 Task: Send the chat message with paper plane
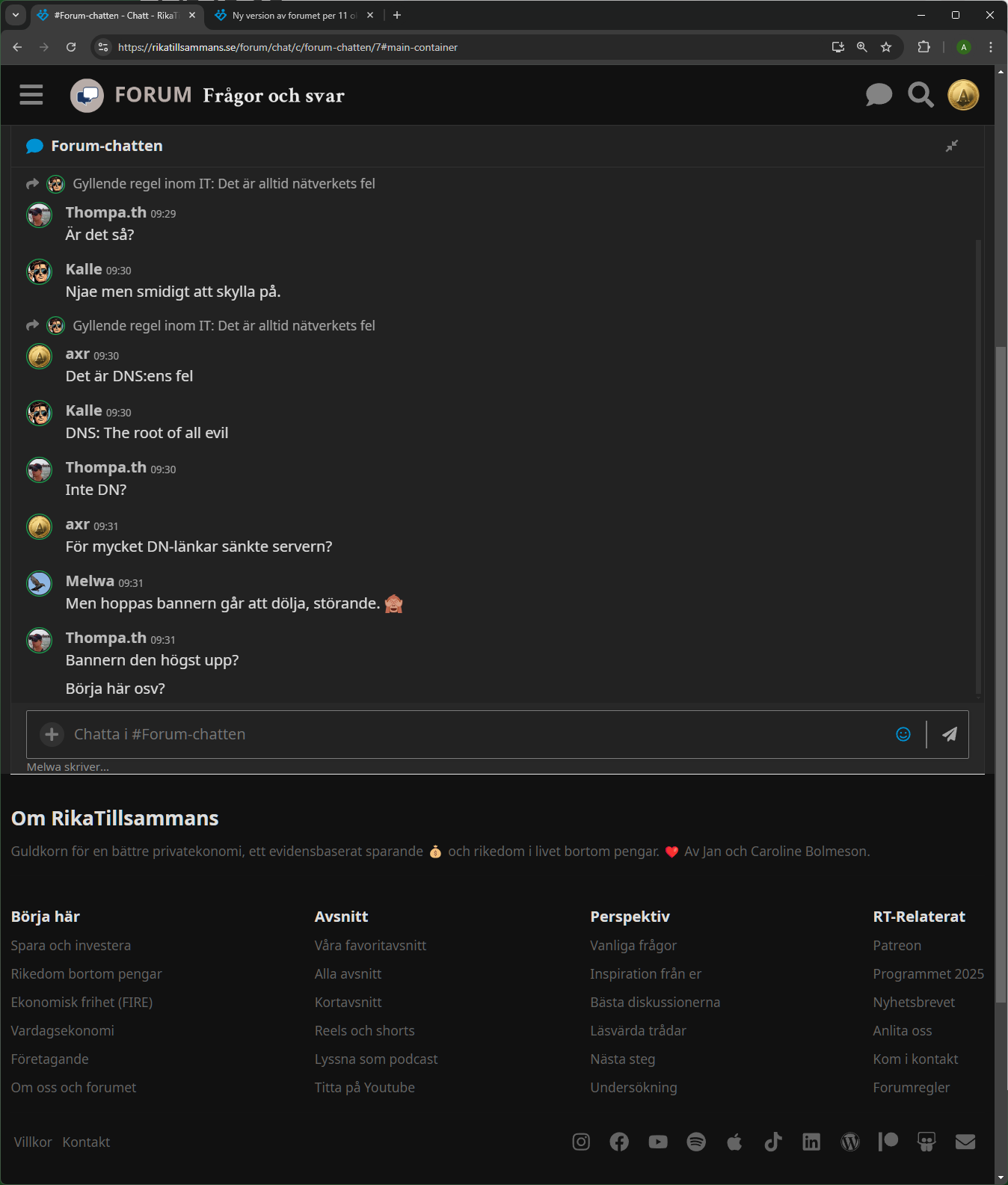point(949,734)
